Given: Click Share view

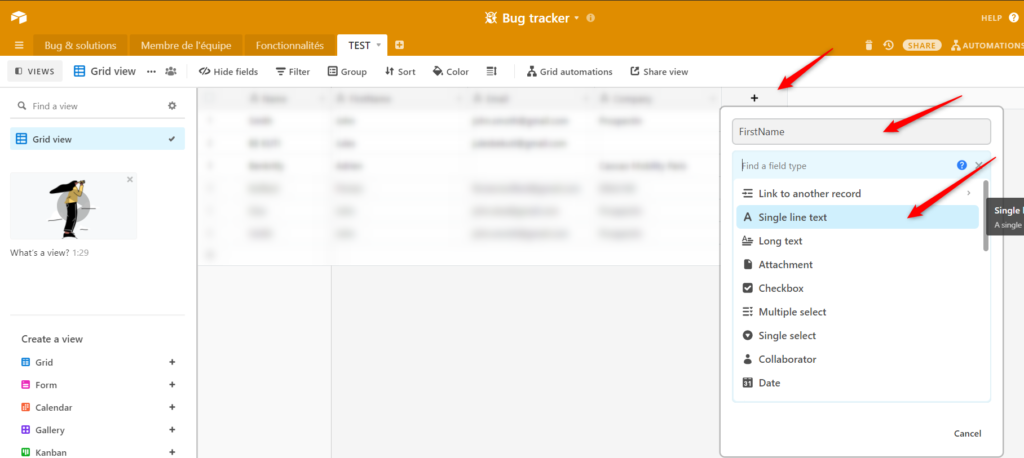Looking at the screenshot, I should pyautogui.click(x=659, y=71).
